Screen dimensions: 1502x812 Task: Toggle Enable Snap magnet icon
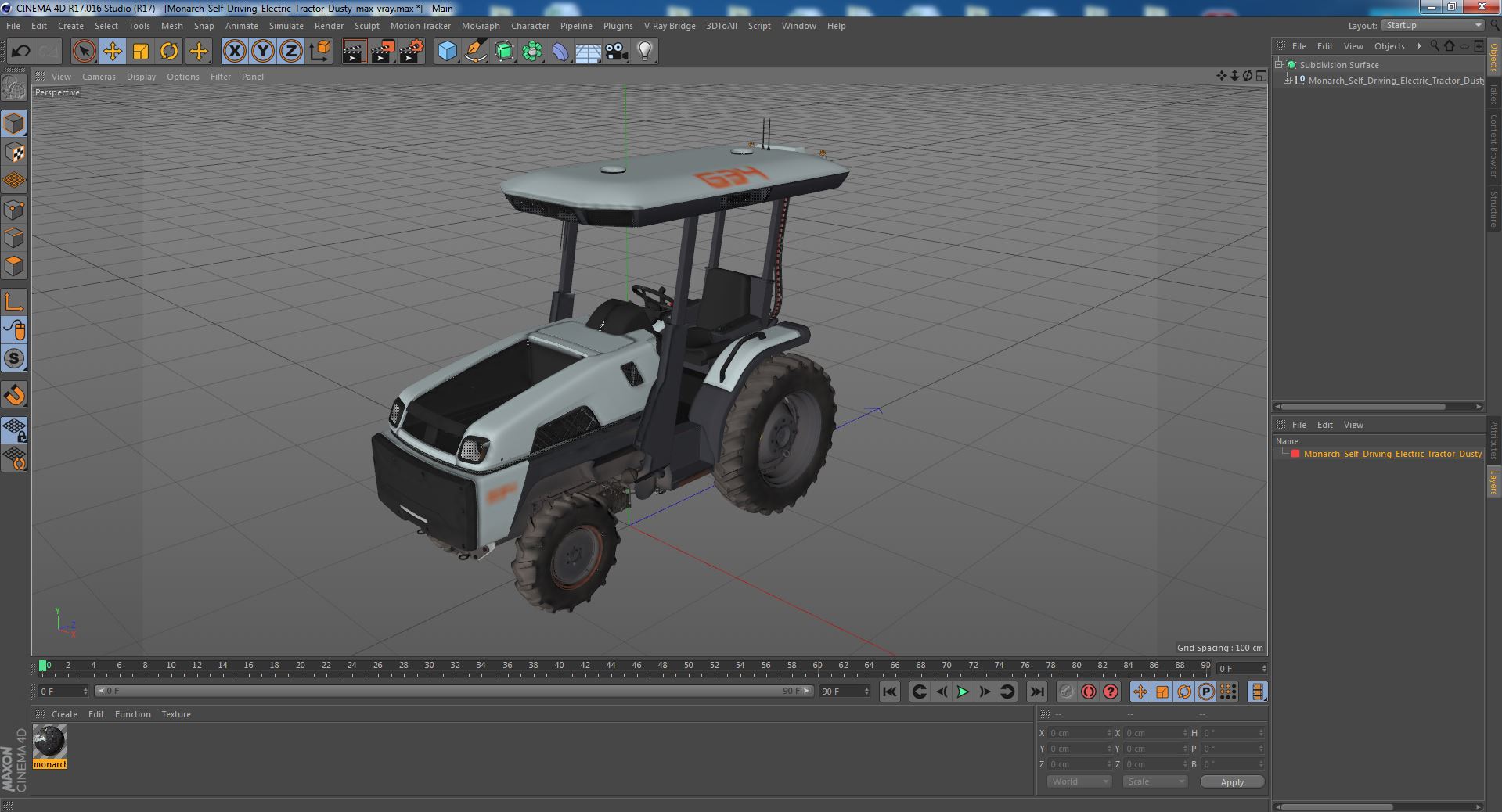(x=15, y=395)
